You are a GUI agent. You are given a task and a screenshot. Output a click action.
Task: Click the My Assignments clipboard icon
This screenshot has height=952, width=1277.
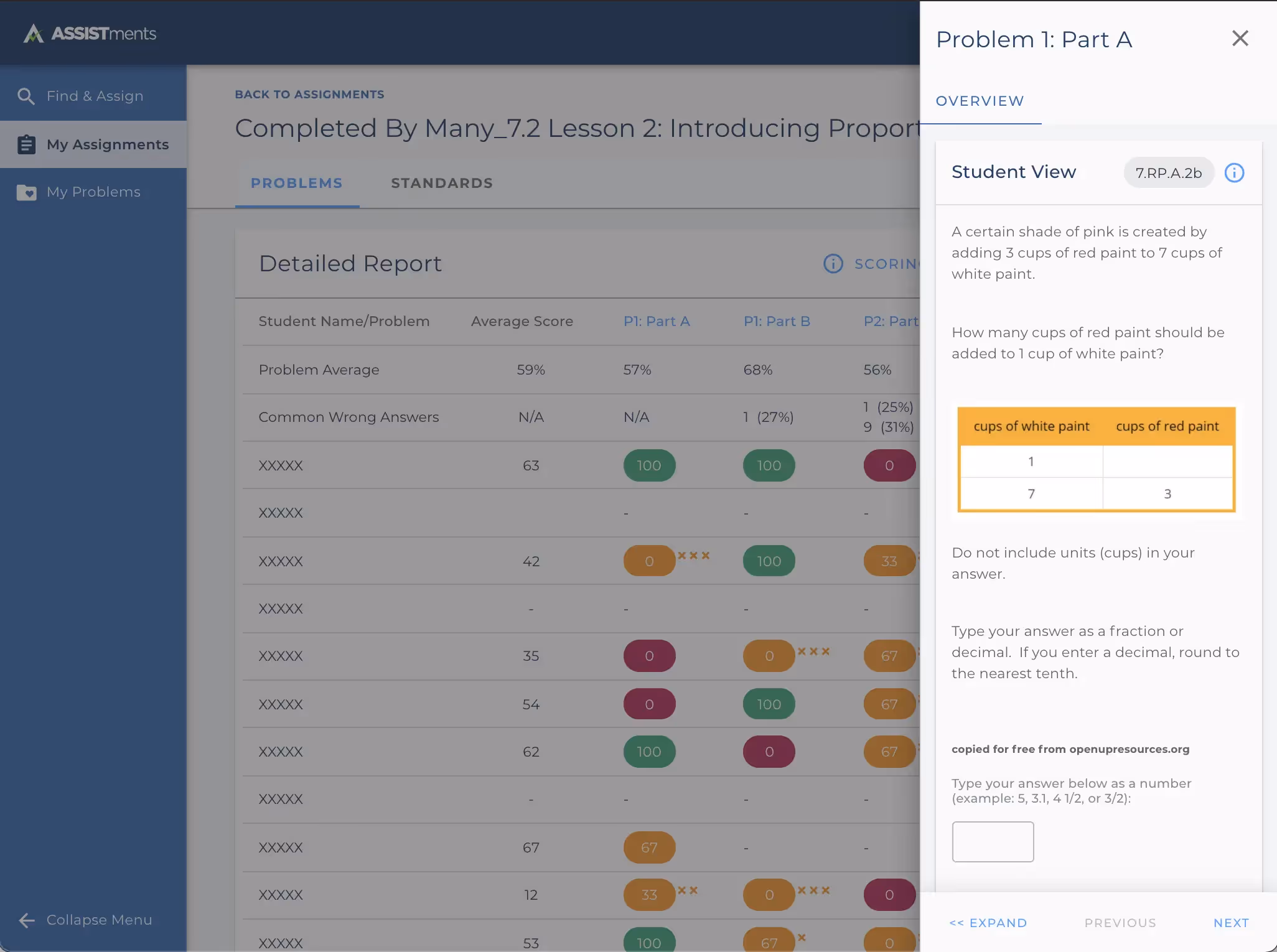click(26, 144)
